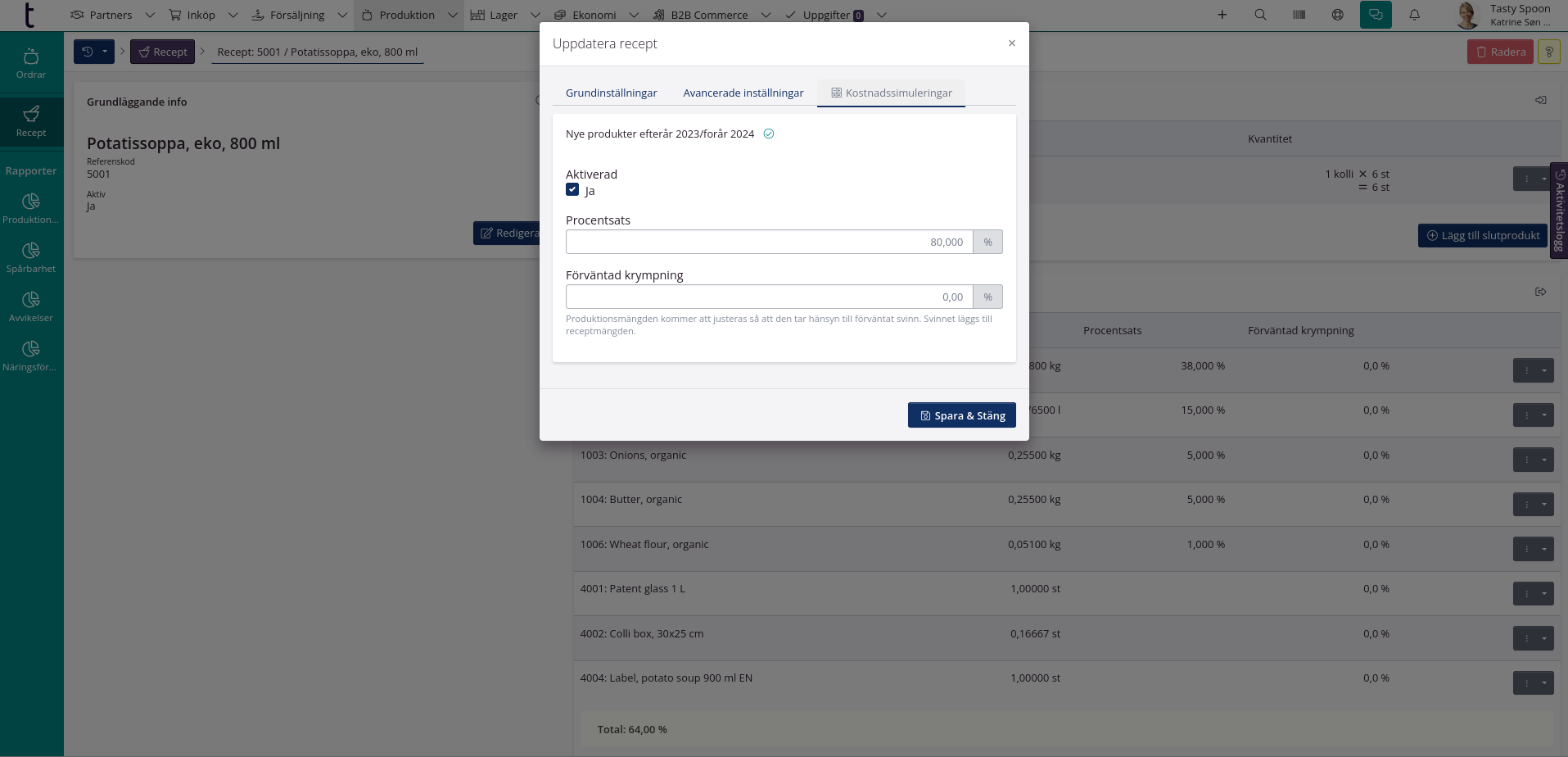
Task: Click the Recept breadcrumb button
Action: click(162, 52)
